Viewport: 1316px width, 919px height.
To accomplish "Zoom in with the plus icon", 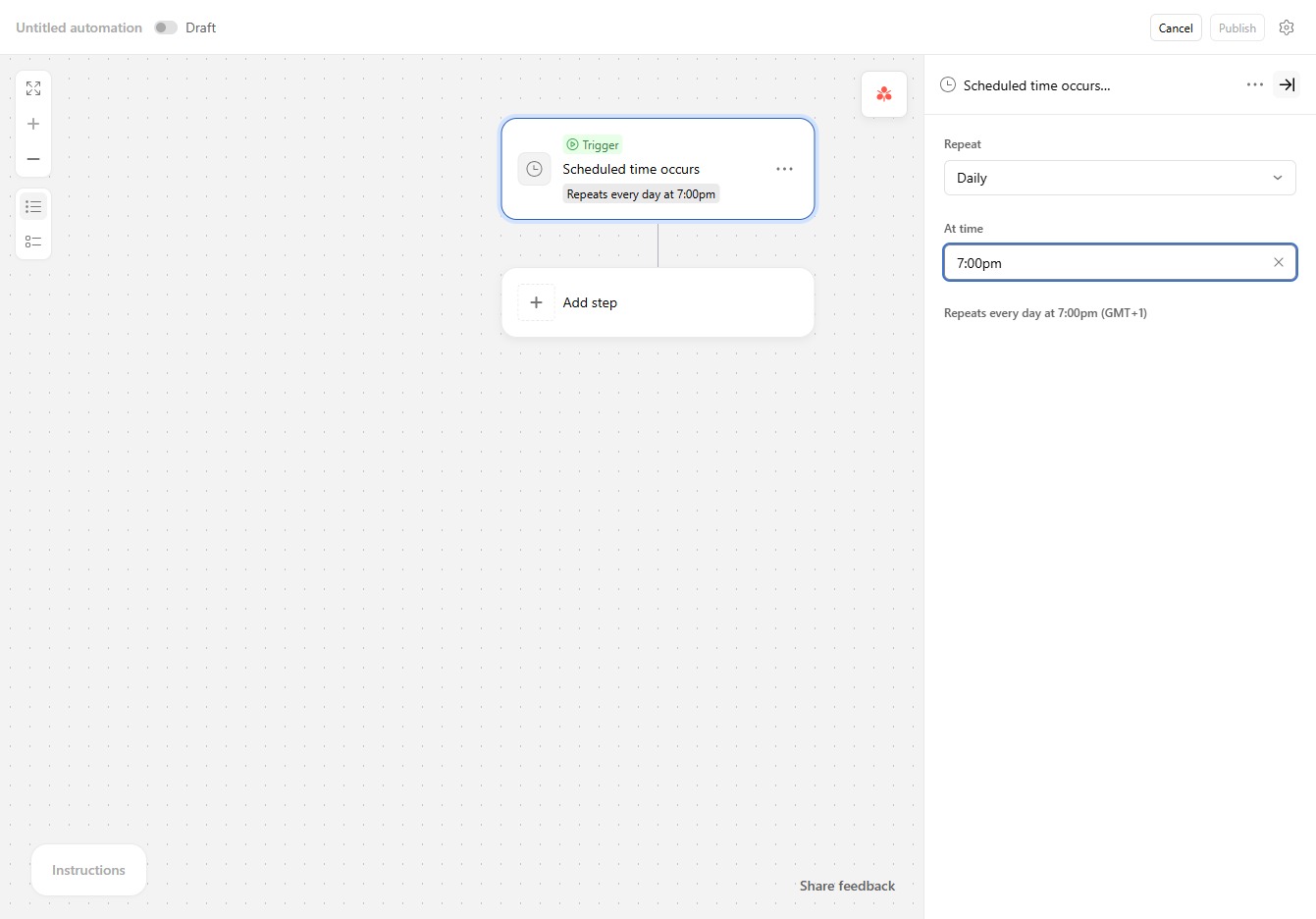I will (33, 124).
